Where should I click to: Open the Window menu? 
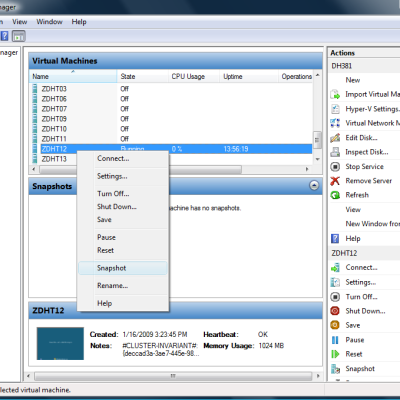coord(49,22)
